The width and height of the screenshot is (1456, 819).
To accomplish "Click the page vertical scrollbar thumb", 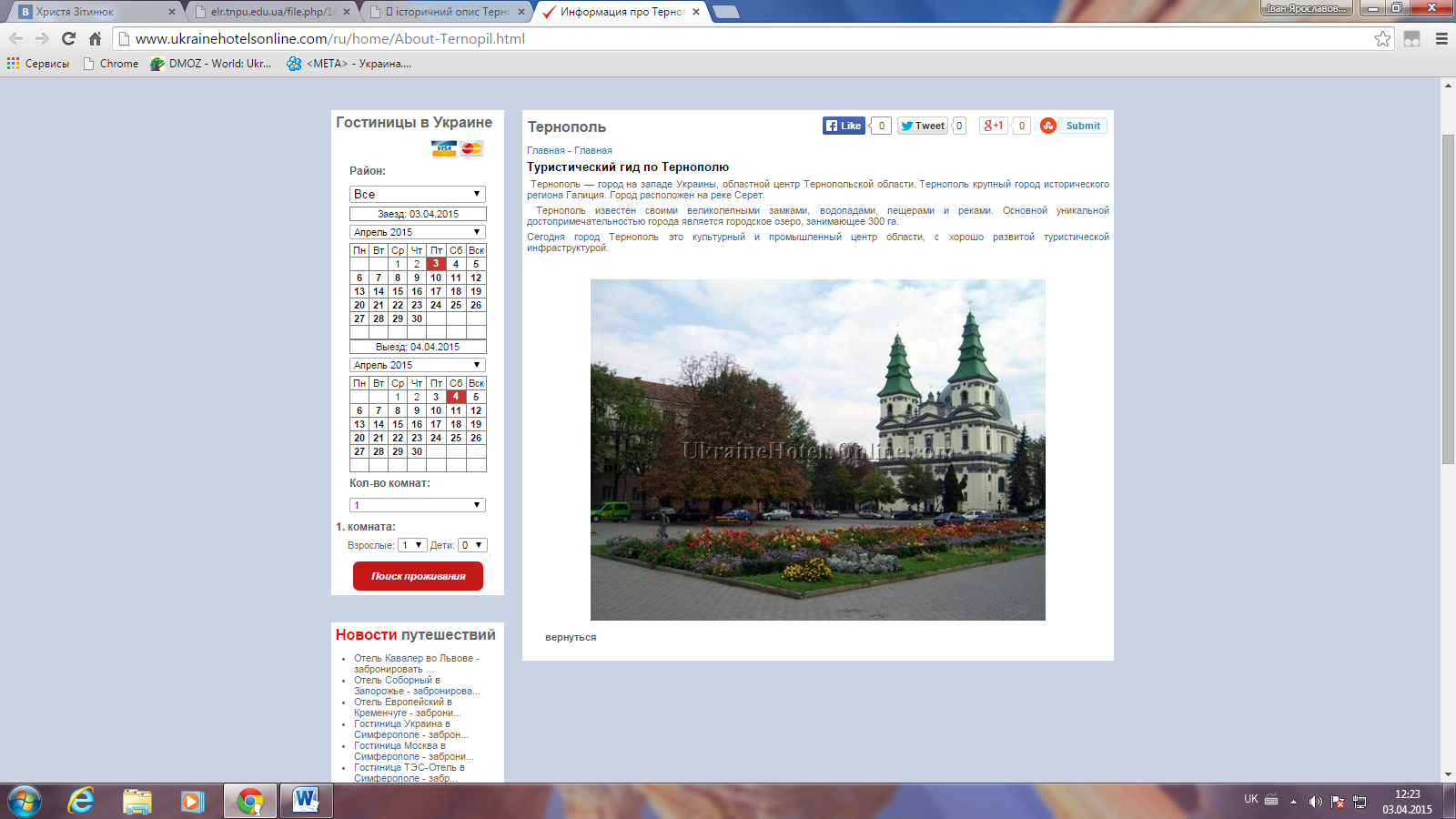I will pyautogui.click(x=1448, y=299).
